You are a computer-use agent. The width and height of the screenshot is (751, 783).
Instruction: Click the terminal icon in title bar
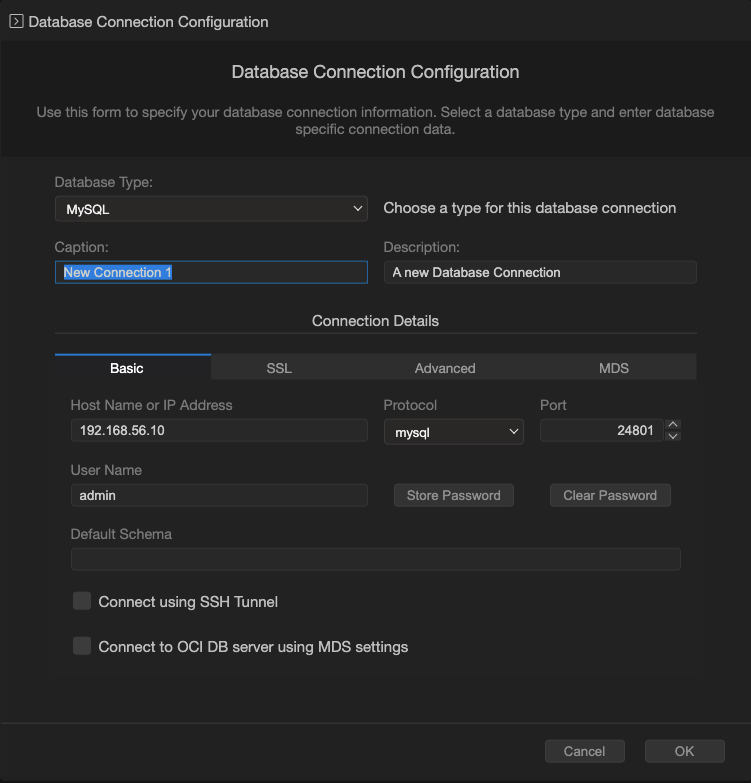tap(16, 21)
